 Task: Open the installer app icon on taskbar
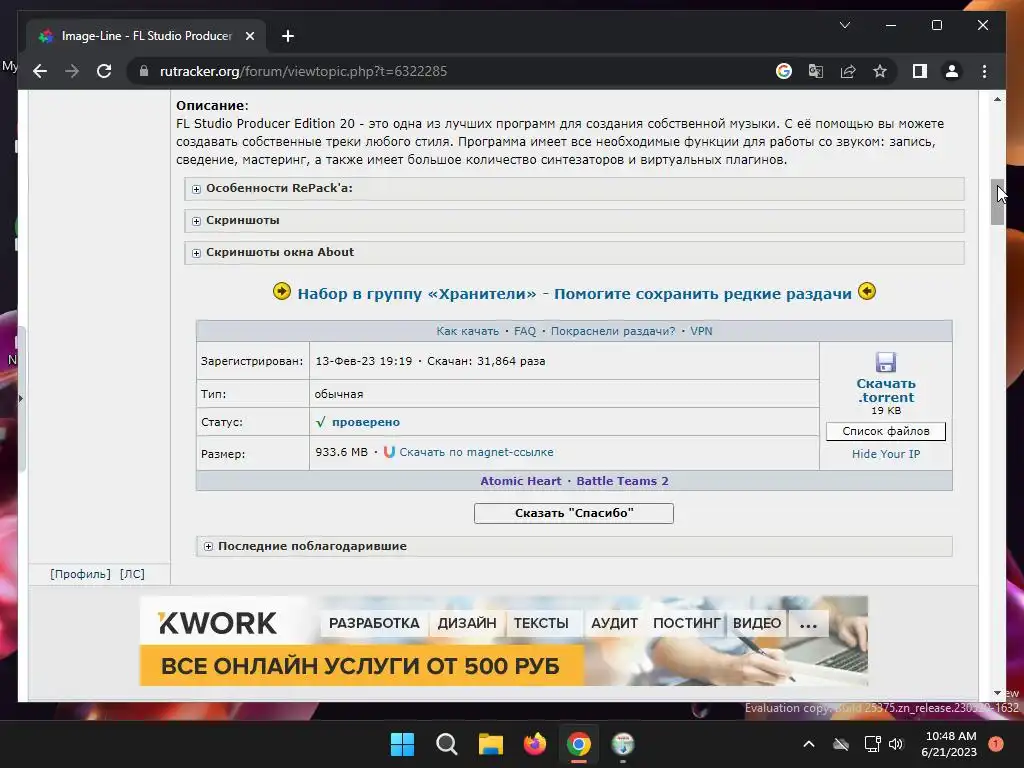[x=622, y=744]
